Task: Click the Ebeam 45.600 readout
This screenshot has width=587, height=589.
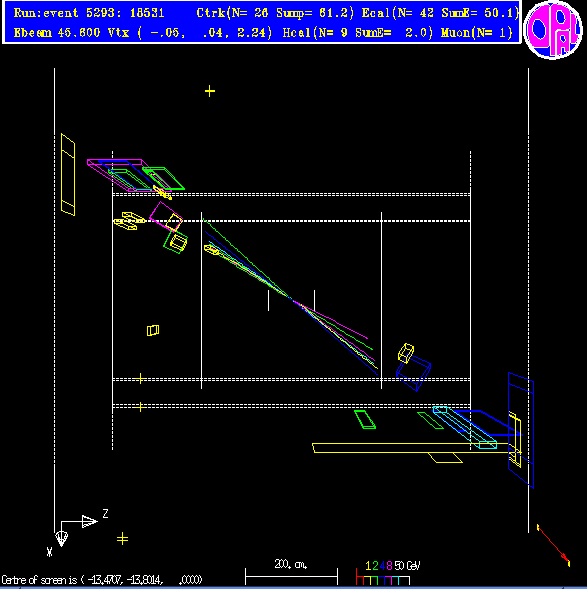Action: (x=57, y=33)
